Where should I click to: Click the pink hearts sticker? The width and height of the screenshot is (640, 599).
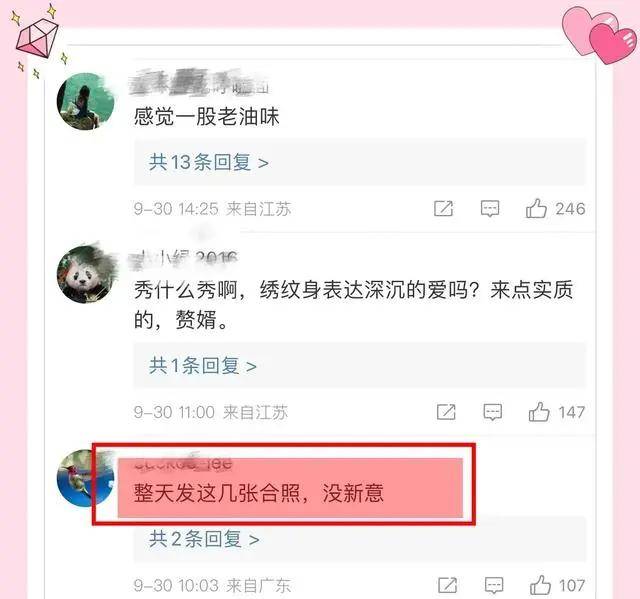coord(599,35)
